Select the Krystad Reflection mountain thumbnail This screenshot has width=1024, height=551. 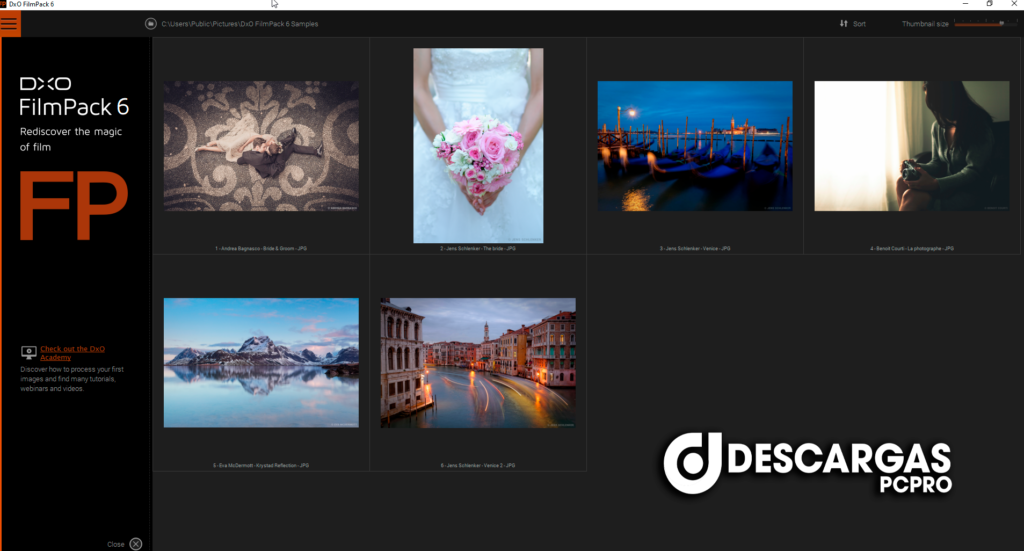[x=261, y=362]
